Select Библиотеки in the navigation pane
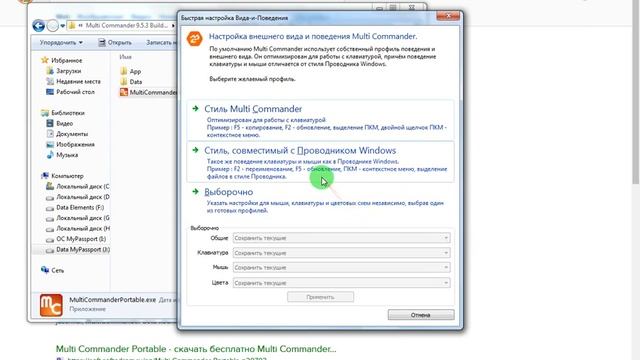Viewport: 640px width, 360px height. click(68, 113)
